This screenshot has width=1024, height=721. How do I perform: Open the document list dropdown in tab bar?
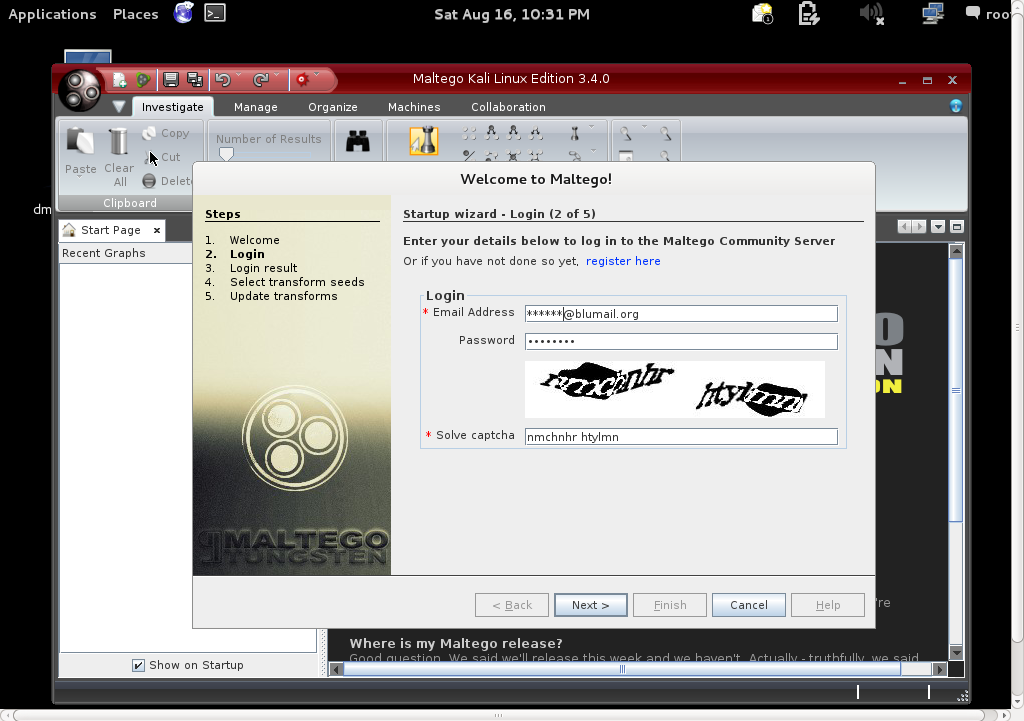938,227
